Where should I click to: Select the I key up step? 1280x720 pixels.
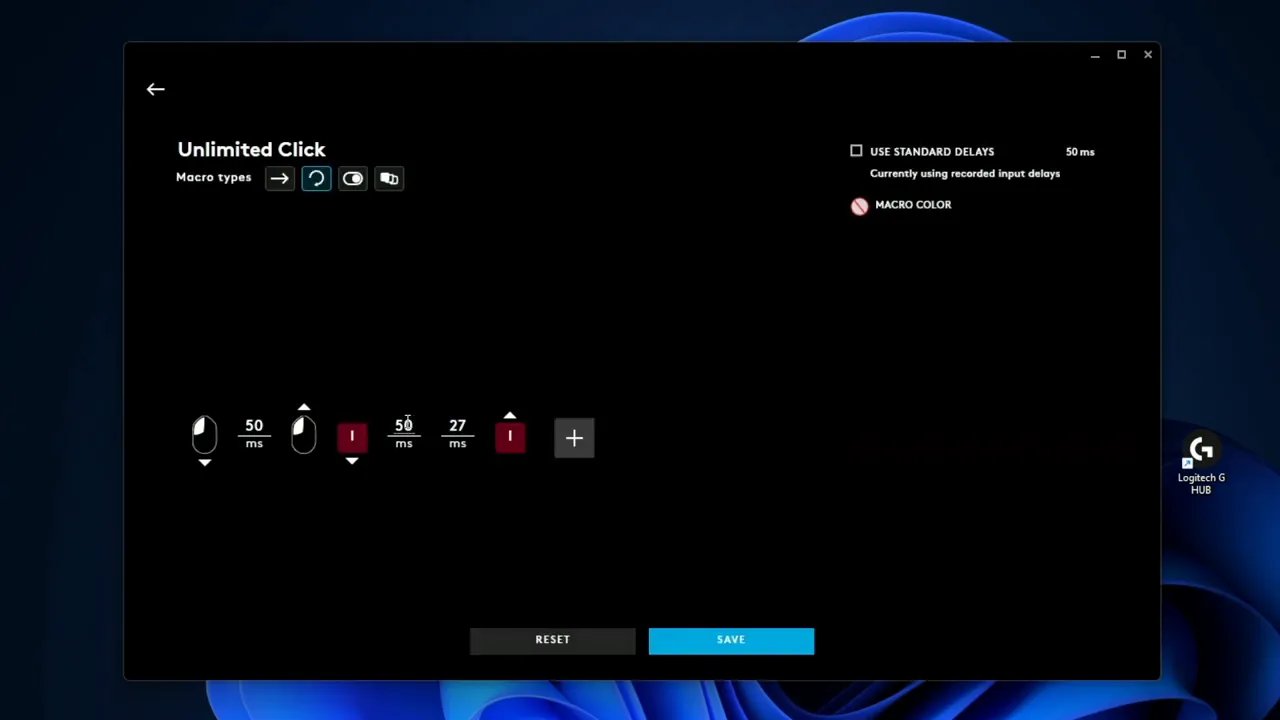(x=510, y=437)
